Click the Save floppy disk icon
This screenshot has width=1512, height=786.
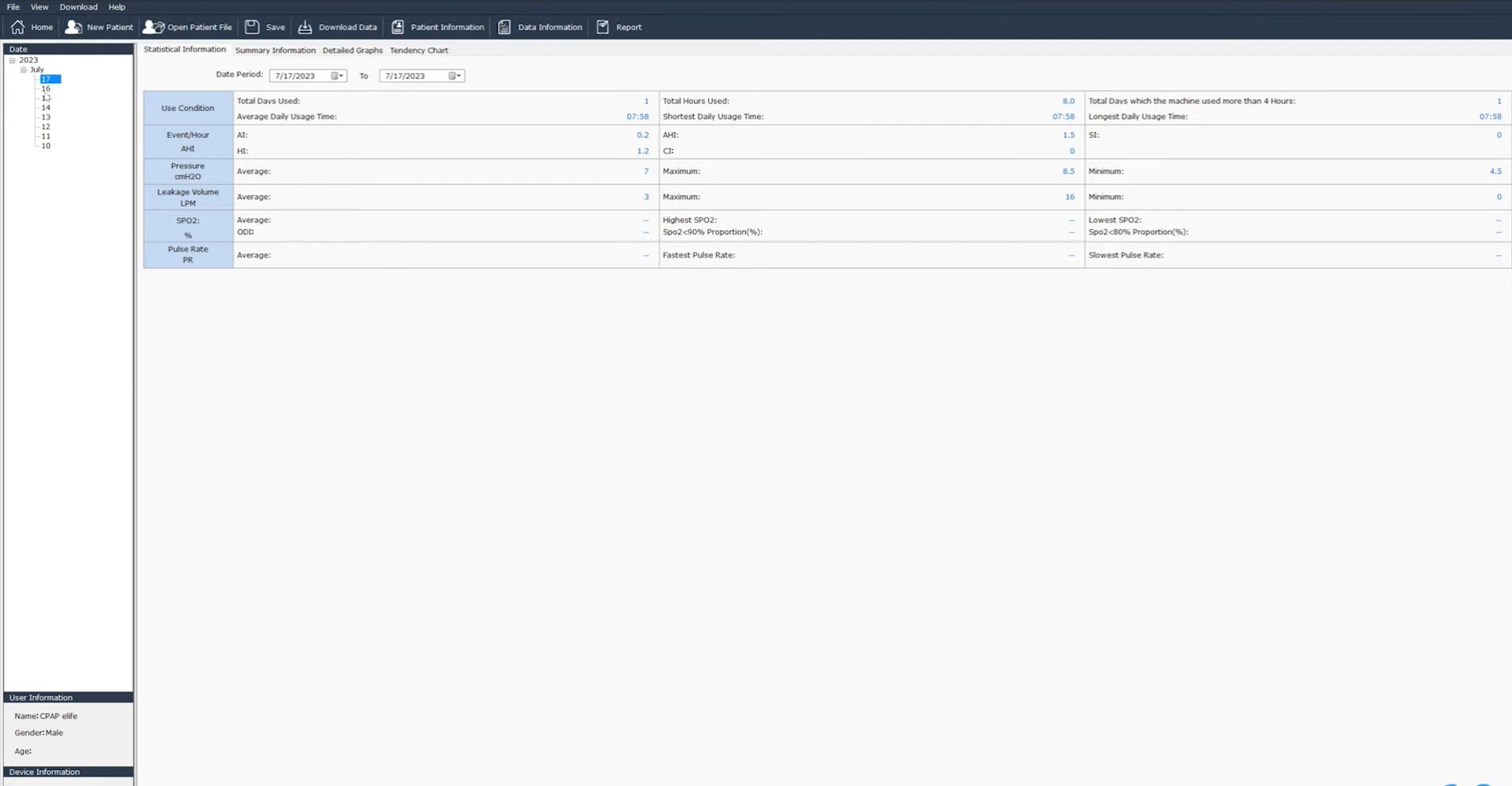point(252,27)
